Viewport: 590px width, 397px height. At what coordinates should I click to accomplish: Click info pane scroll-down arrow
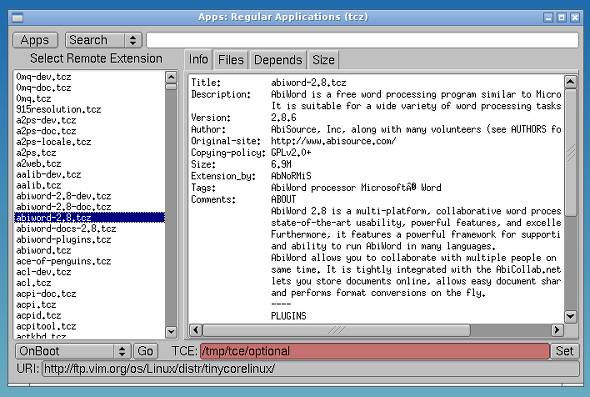coord(570,316)
